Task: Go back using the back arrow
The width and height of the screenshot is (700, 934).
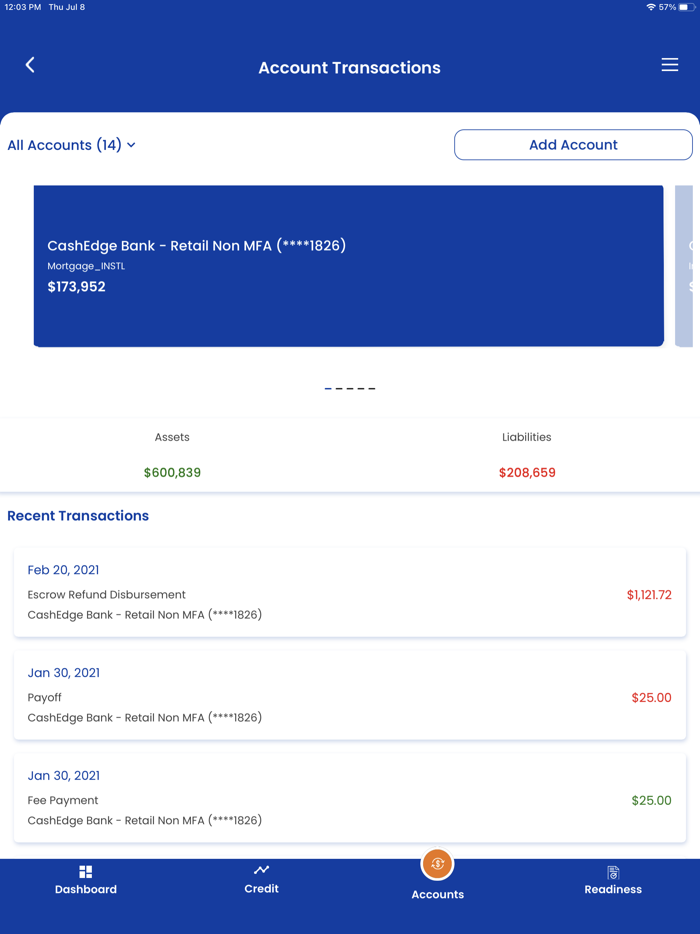Action: (29, 64)
